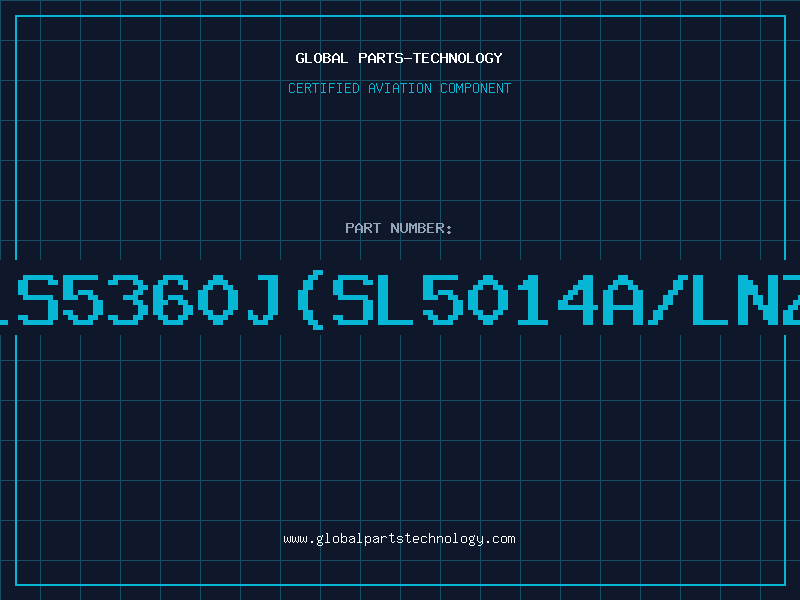Open the www.globalpartstechnology.com link
Image resolution: width=800 pixels, height=600 pixels.
[x=399, y=539]
